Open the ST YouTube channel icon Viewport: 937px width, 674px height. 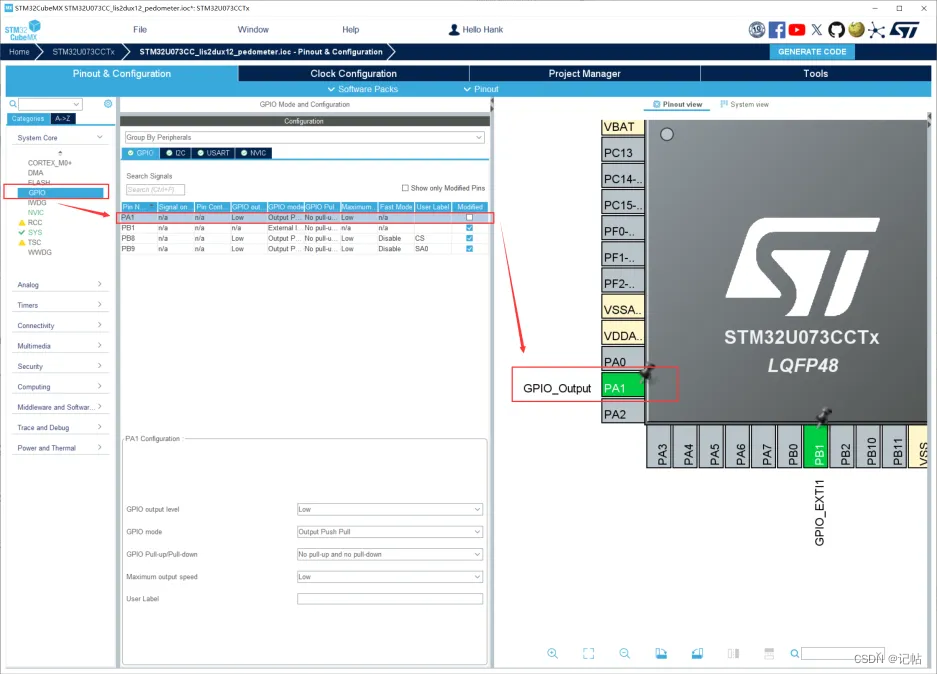point(797,30)
